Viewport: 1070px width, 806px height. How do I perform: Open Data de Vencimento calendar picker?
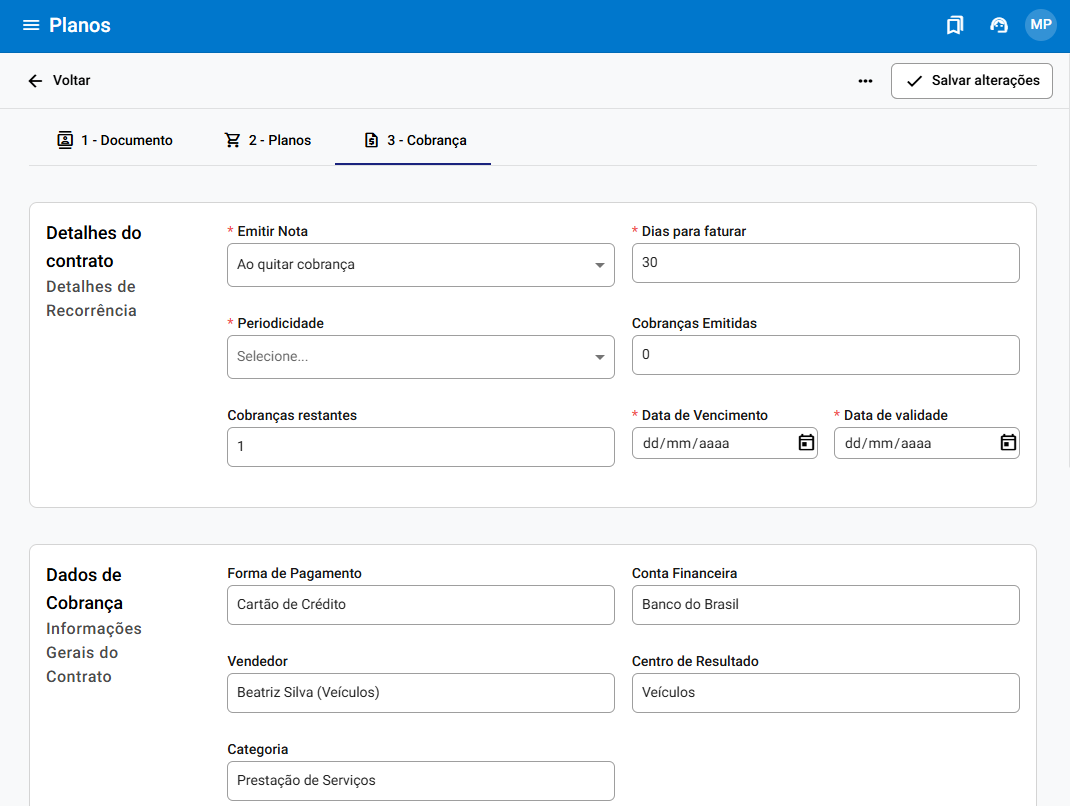coord(806,443)
